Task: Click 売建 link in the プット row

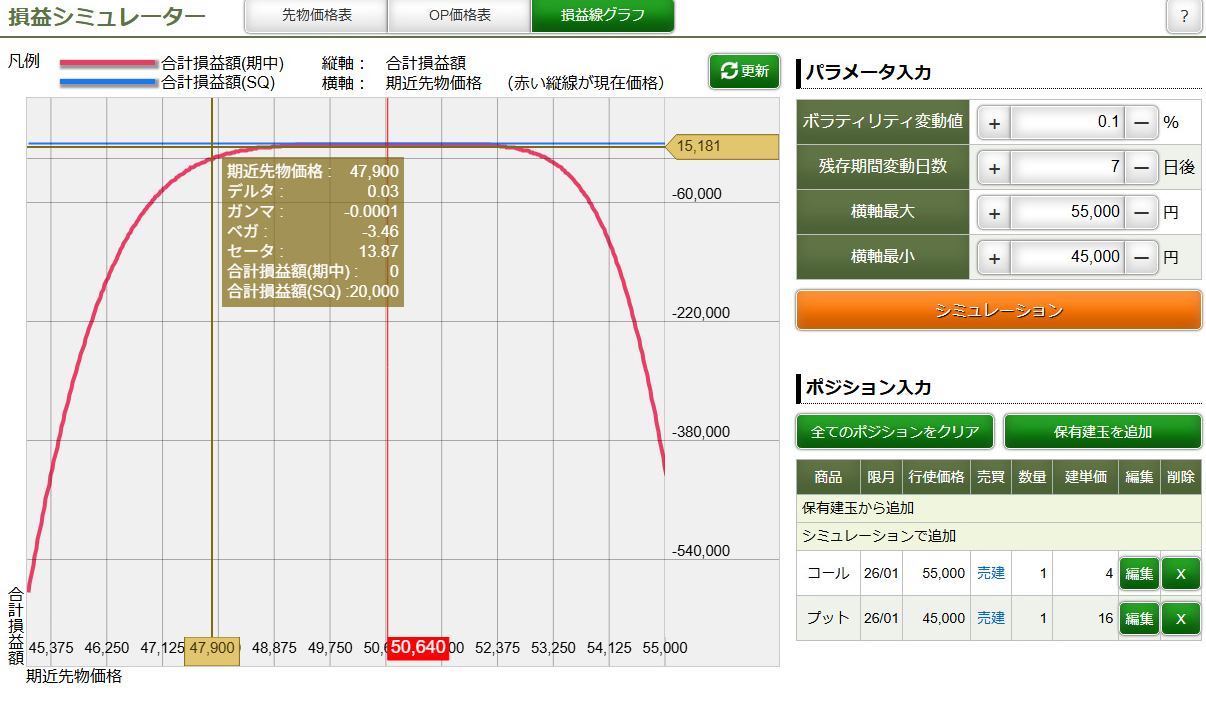Action: coord(990,619)
